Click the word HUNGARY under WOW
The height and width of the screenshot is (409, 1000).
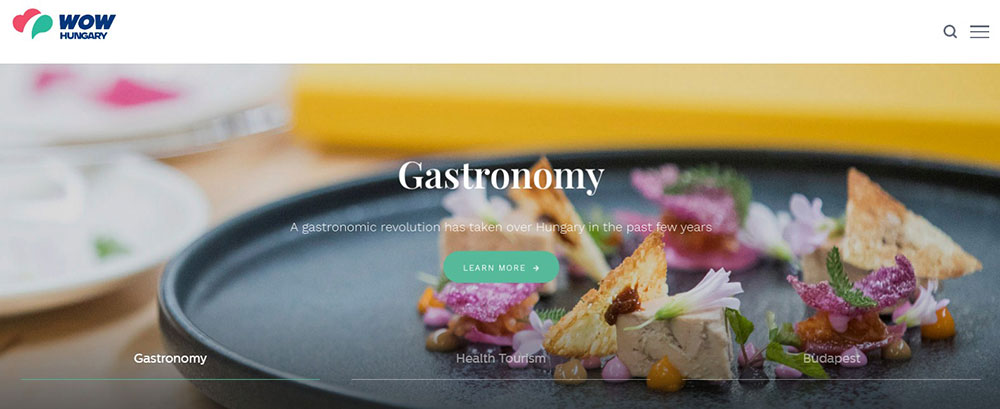[x=84, y=36]
